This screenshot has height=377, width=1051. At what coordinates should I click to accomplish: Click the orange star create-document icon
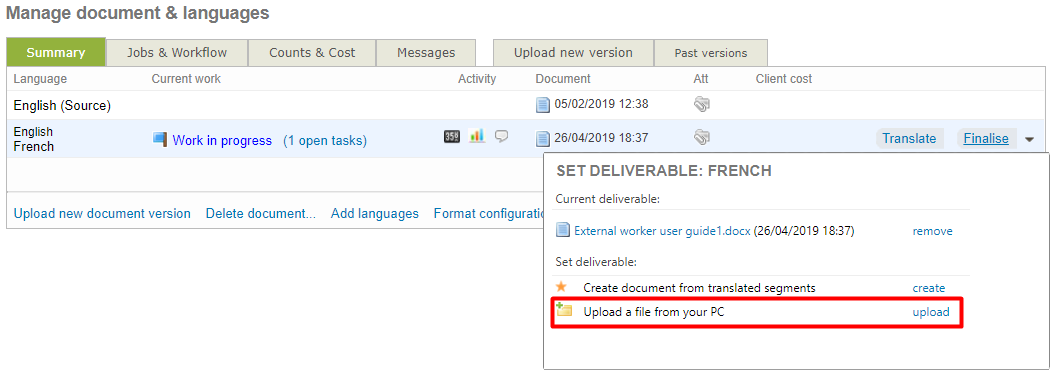562,286
